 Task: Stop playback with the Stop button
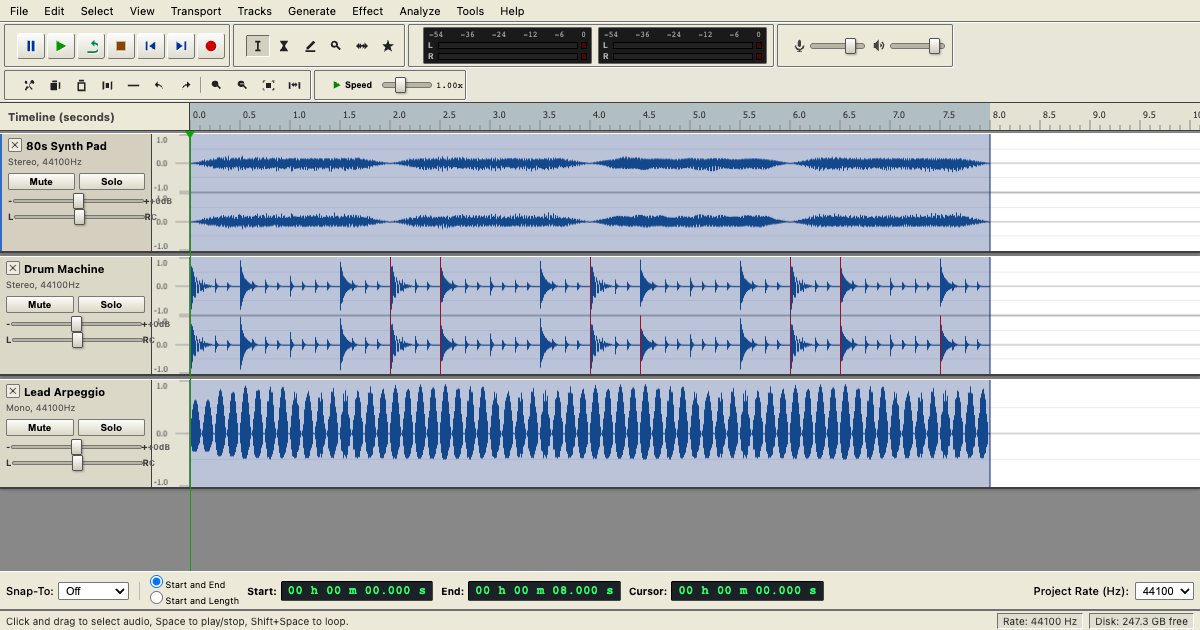(121, 46)
